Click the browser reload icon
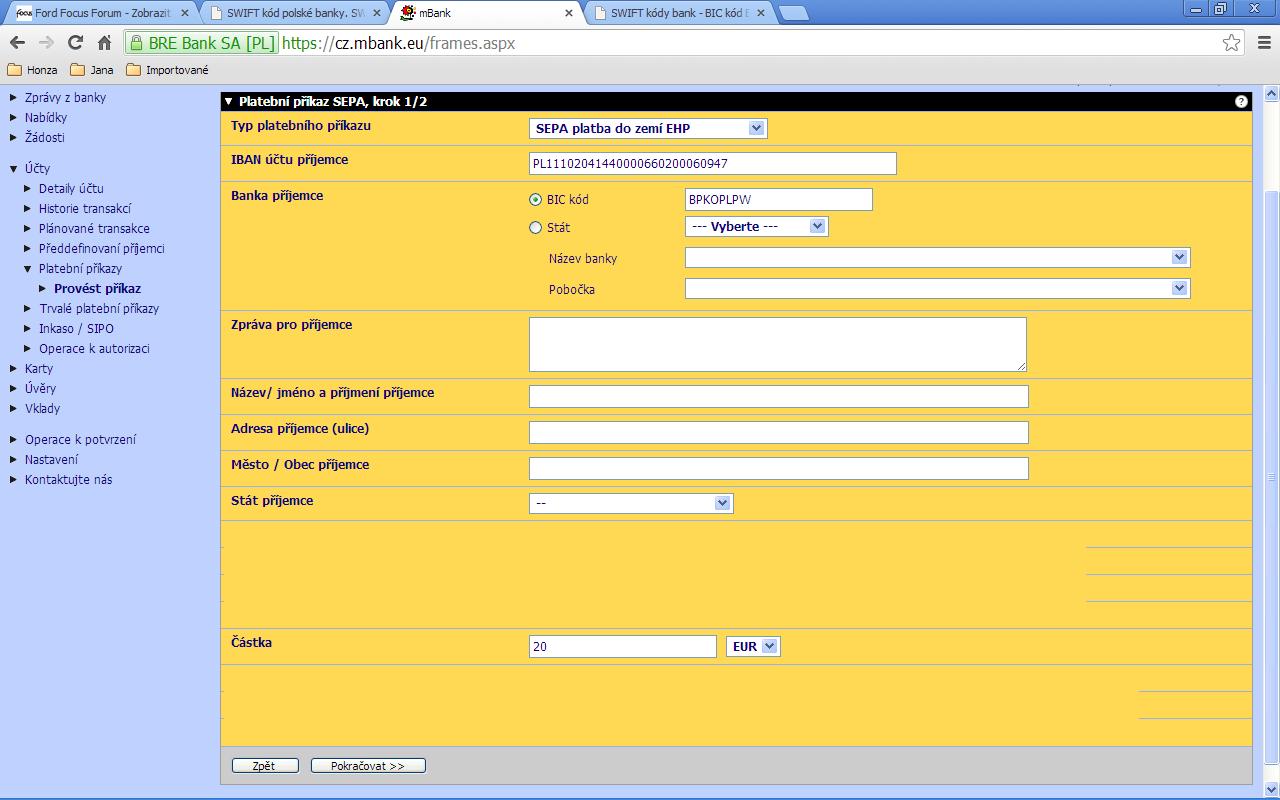The image size is (1280, 800). (75, 43)
